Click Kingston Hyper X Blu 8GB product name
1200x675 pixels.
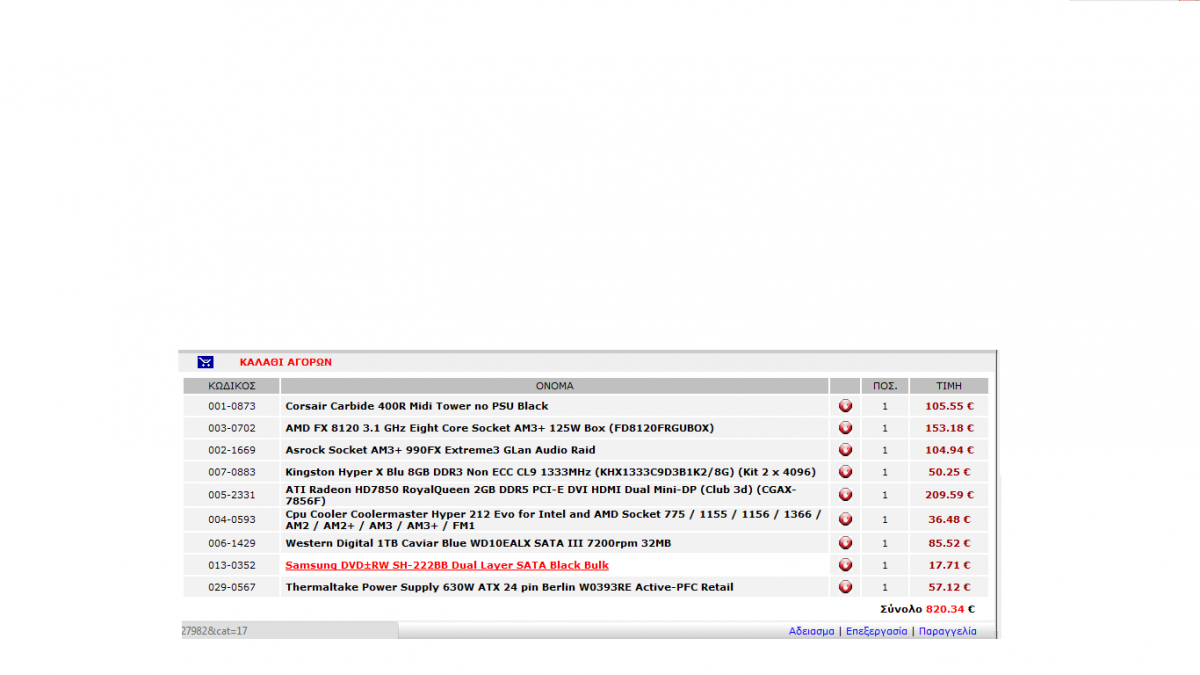coord(550,472)
